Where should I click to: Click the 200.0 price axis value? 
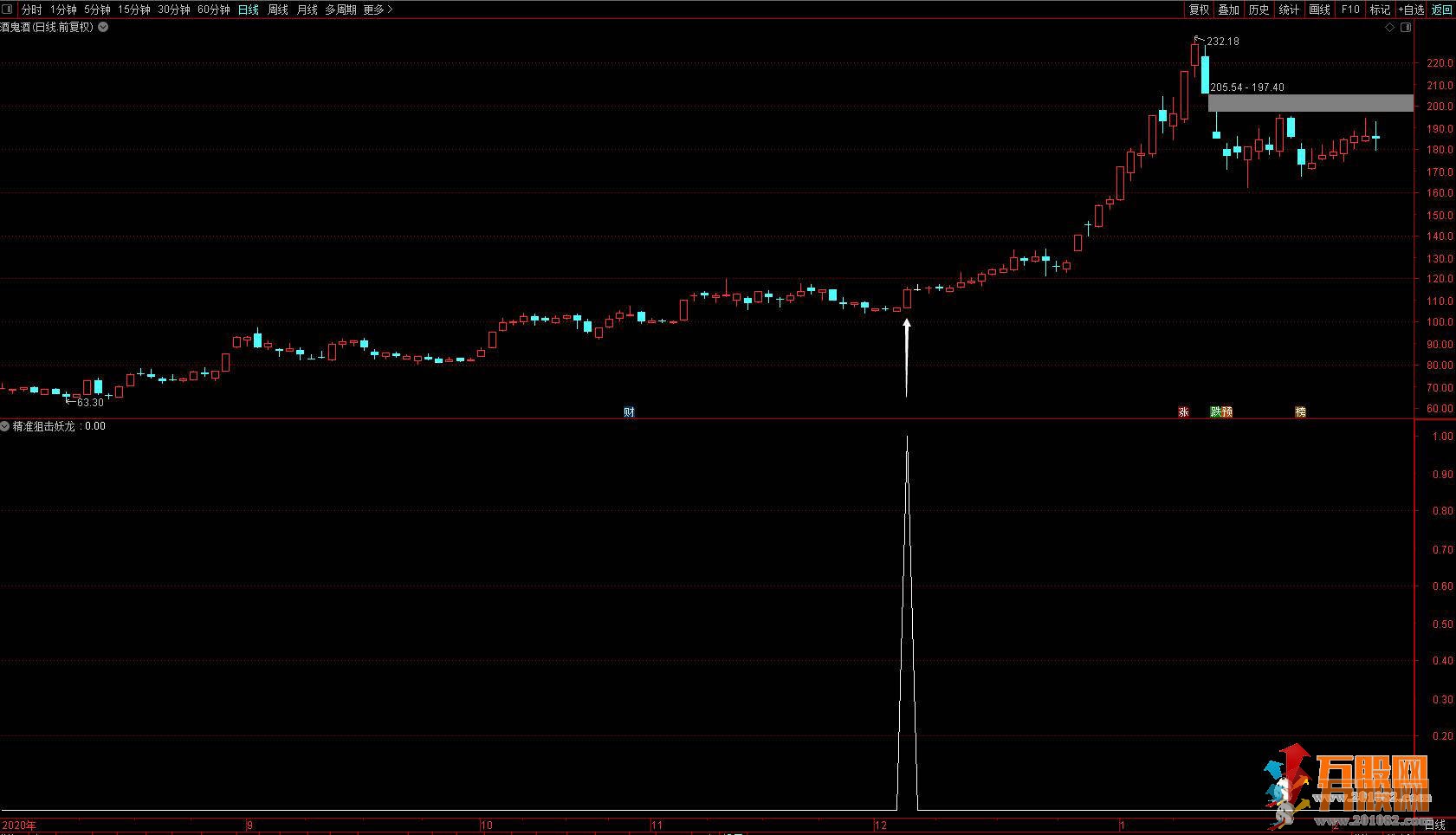coord(1440,107)
